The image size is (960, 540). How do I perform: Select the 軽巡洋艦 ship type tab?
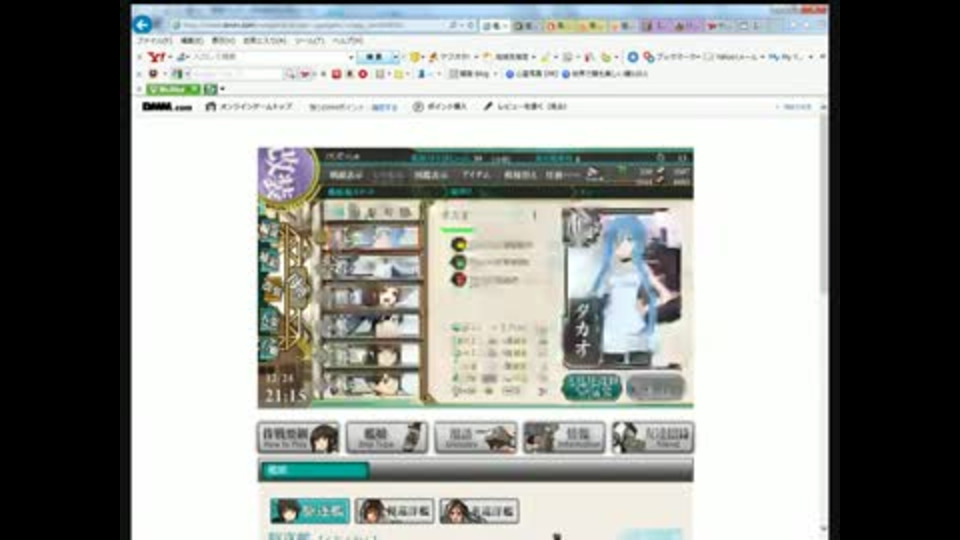(394, 511)
